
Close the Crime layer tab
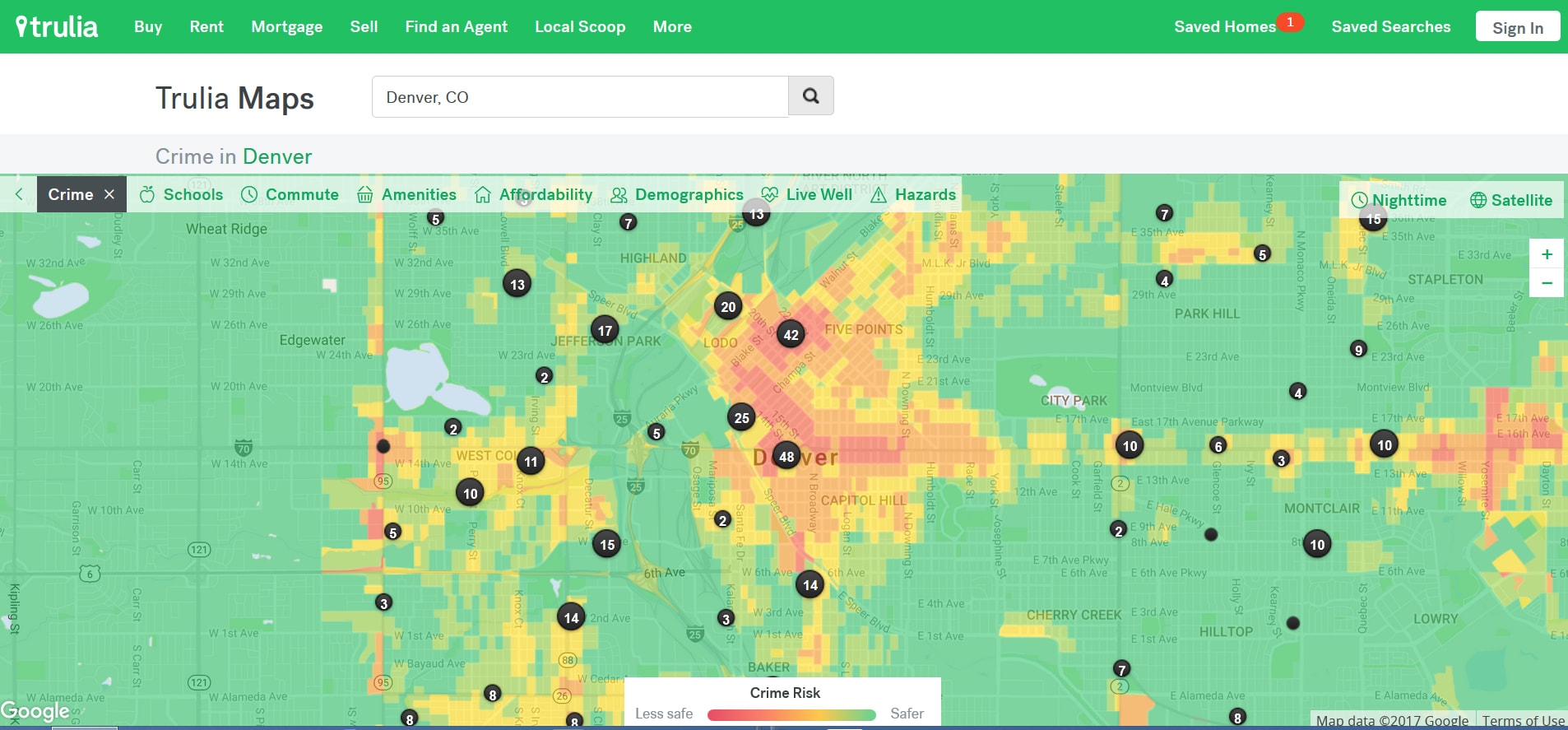109,194
